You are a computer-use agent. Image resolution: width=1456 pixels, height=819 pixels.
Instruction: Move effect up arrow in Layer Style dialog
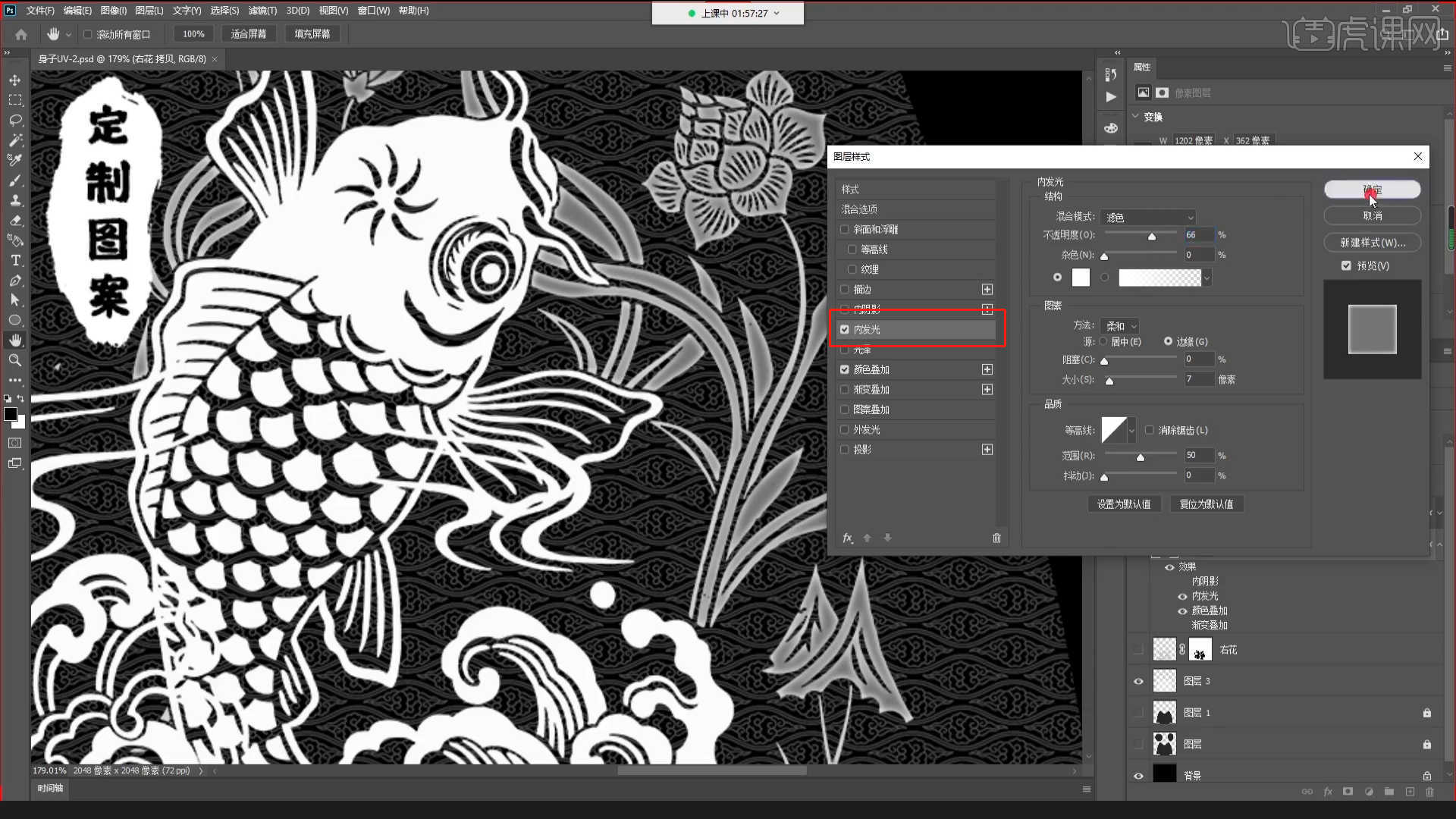[868, 538]
